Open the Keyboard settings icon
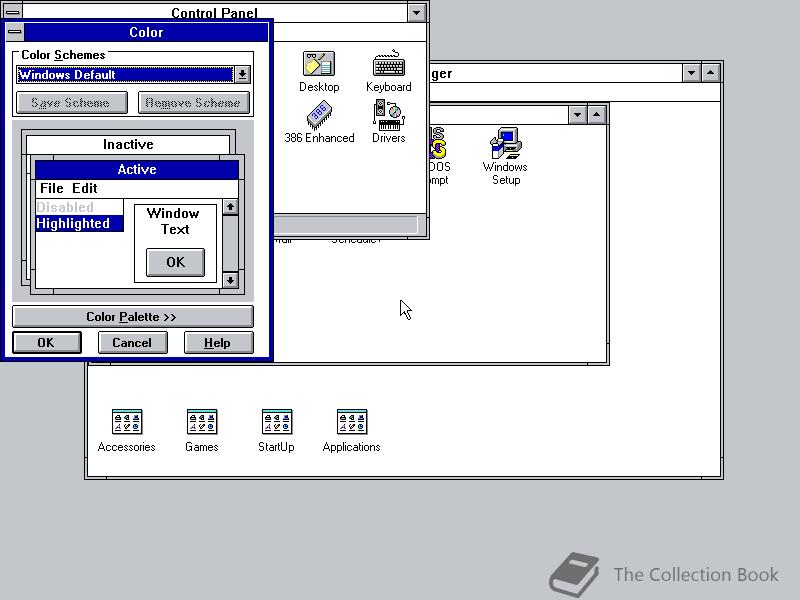Viewport: 800px width, 600px height. pos(389,71)
